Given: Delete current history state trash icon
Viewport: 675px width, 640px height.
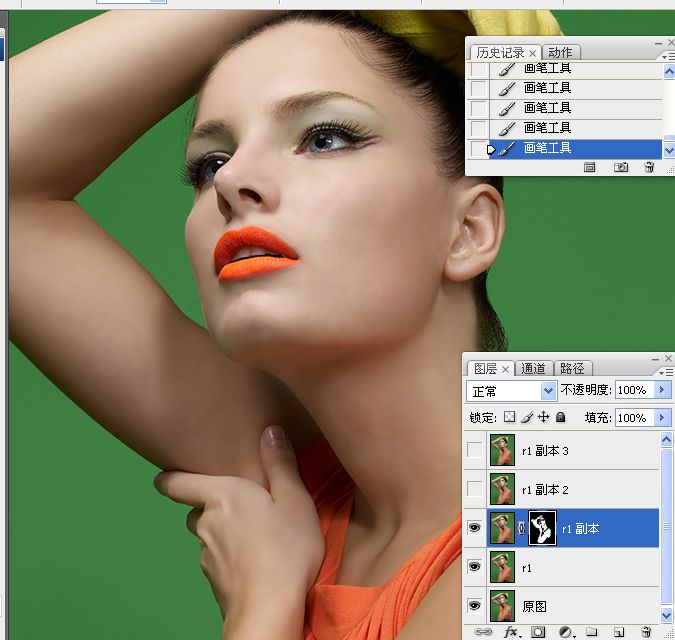Looking at the screenshot, I should (649, 167).
